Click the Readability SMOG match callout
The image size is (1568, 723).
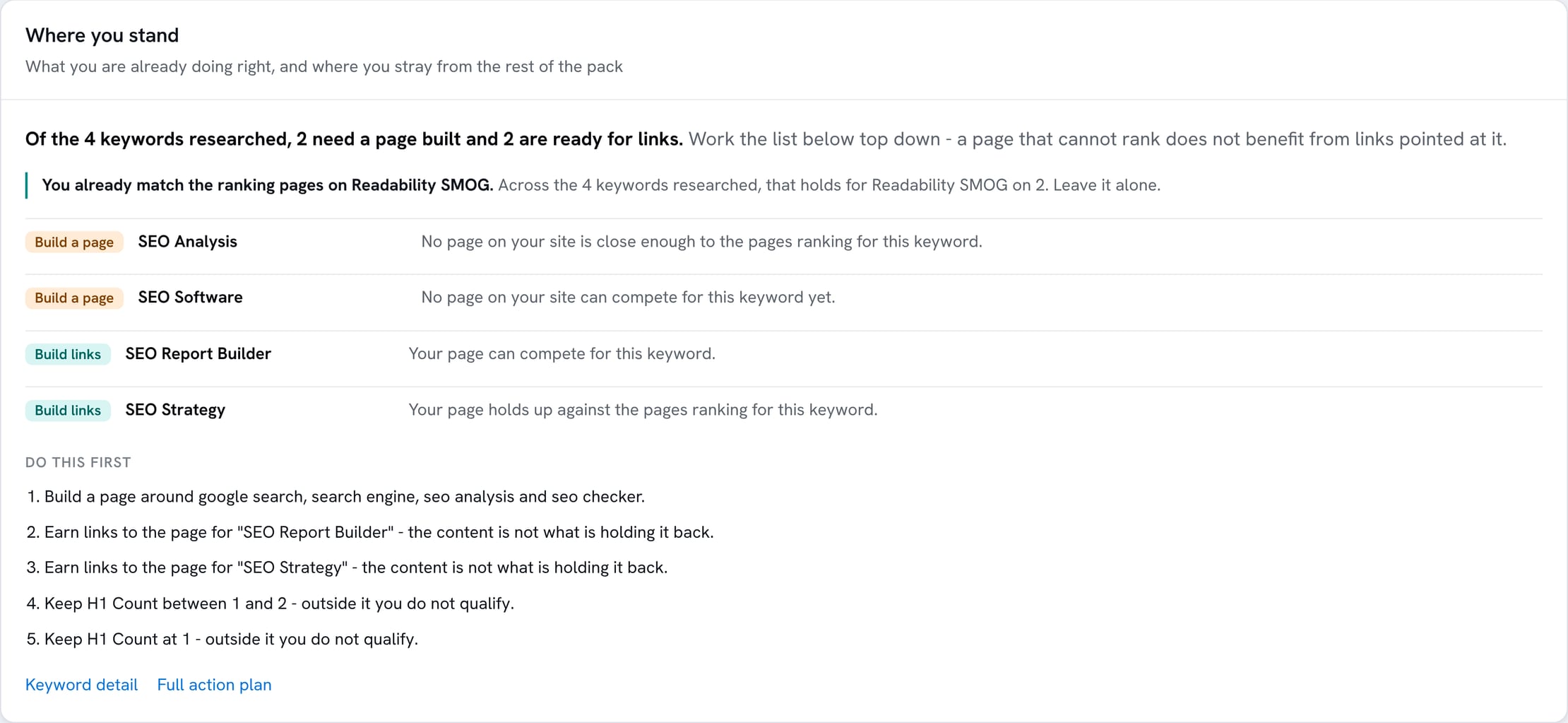pyautogui.click(x=601, y=185)
